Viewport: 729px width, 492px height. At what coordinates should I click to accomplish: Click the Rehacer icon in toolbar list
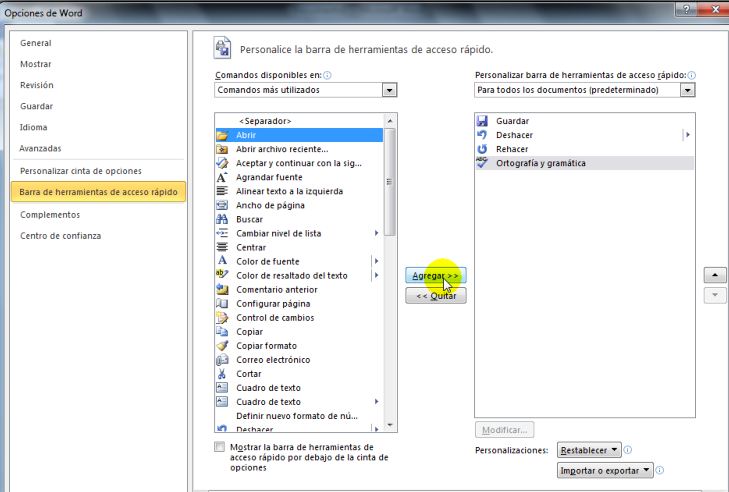click(482, 149)
